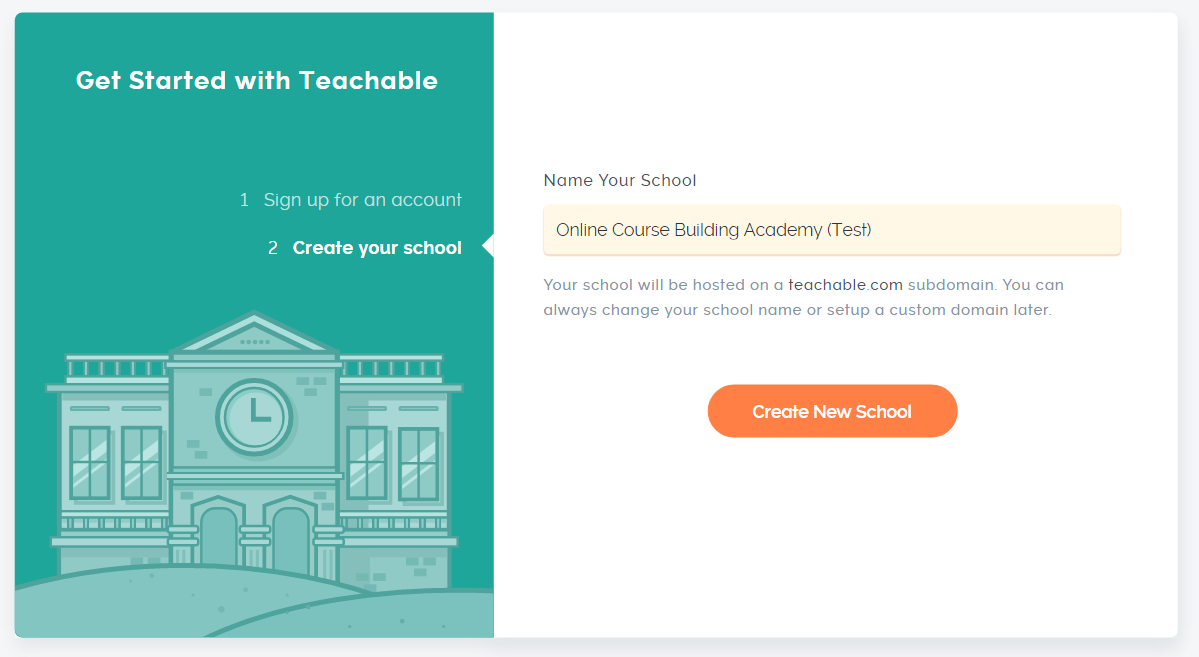Select step 1 Sign up for an account
1199x657 pixels.
pos(351,200)
